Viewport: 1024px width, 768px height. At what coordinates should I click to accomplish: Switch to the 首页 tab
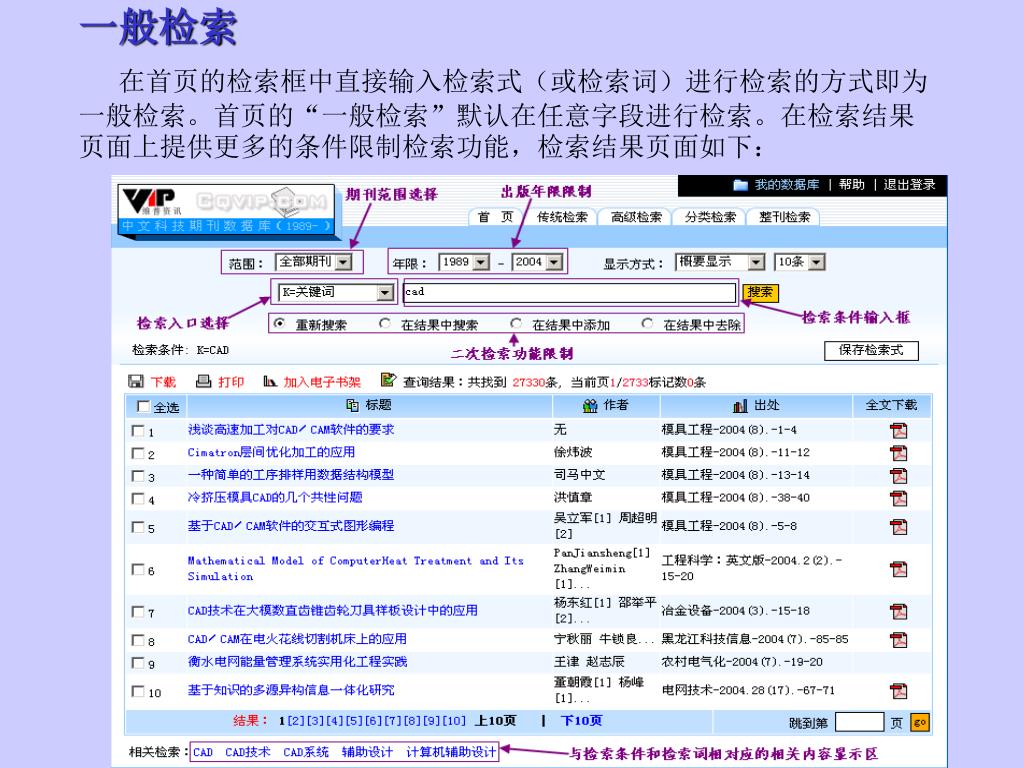pyautogui.click(x=496, y=217)
